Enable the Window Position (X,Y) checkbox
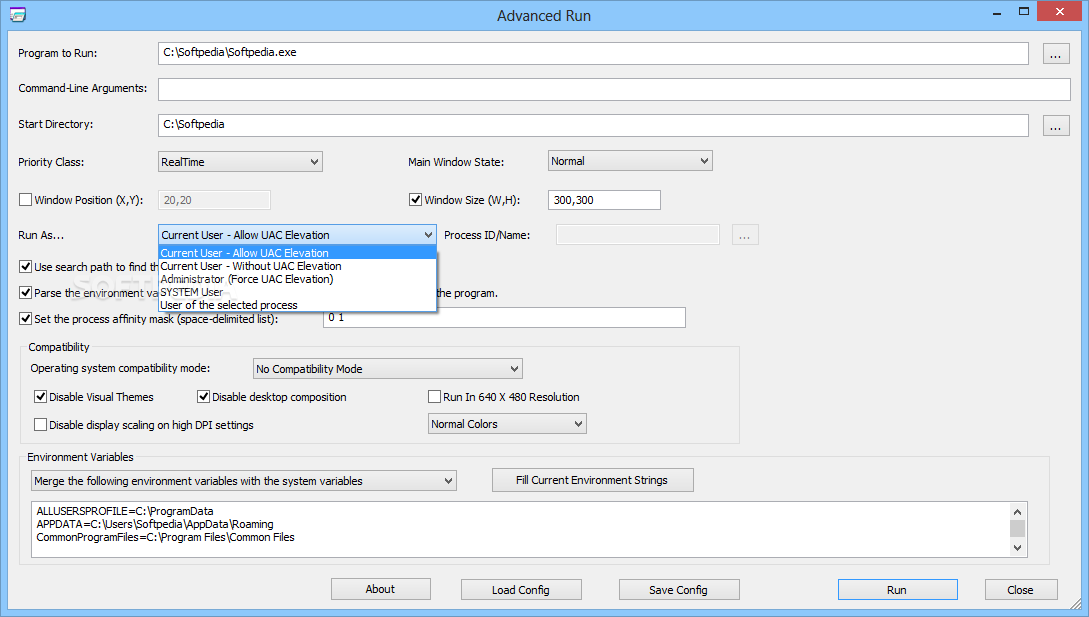1089x617 pixels. tap(26, 200)
